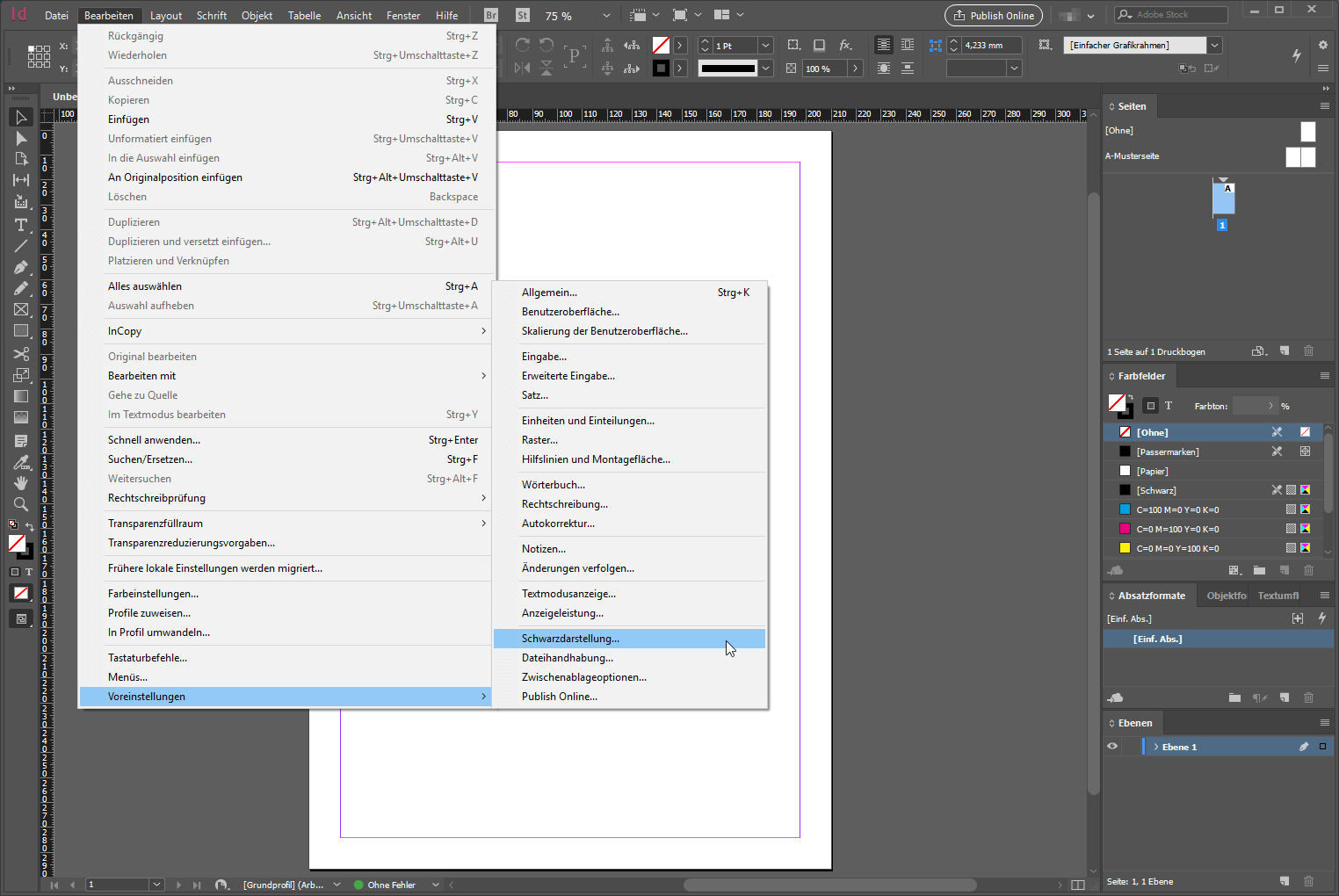The height and width of the screenshot is (896, 1339).
Task: Toggle container formatting square in Farbfelder
Action: [x=1151, y=406]
